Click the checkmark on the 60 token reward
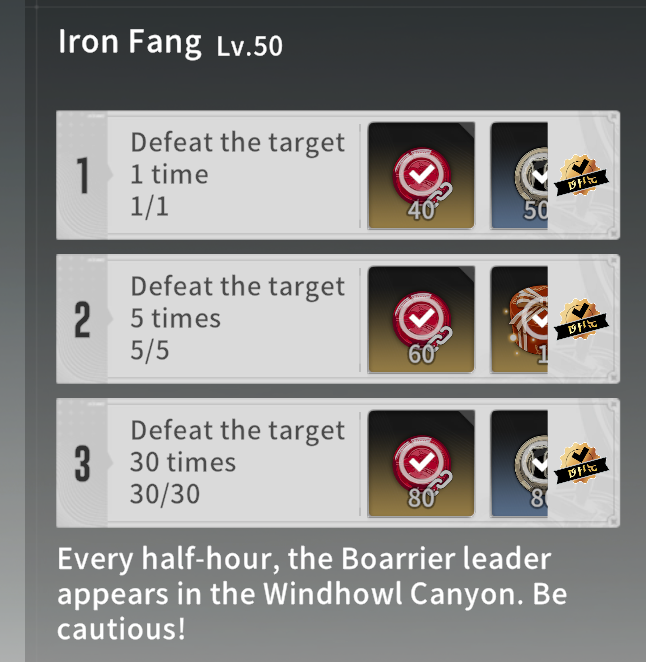Image resolution: width=646 pixels, height=662 pixels. point(421,317)
